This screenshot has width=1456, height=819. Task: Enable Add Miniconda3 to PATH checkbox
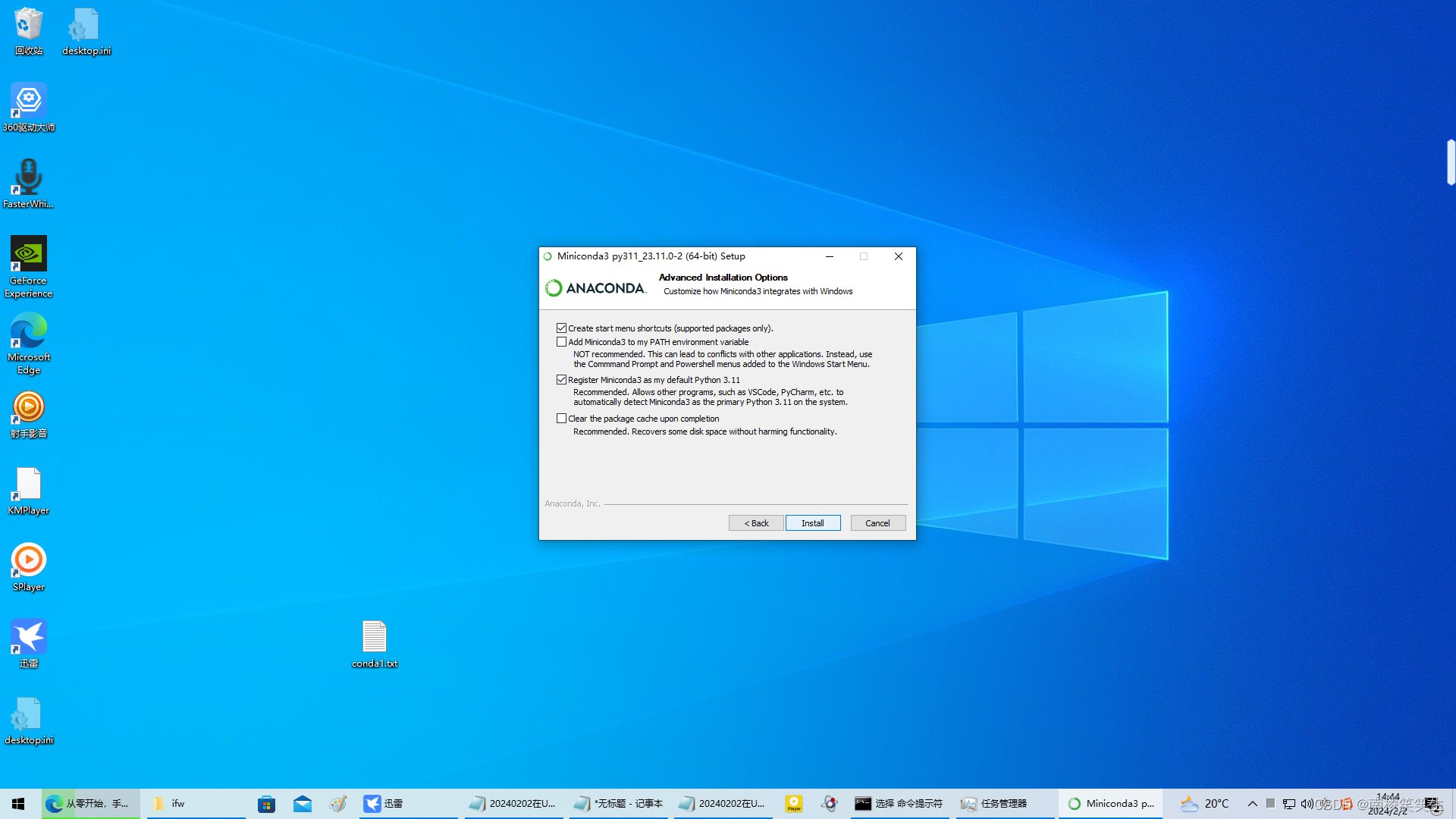click(x=561, y=342)
